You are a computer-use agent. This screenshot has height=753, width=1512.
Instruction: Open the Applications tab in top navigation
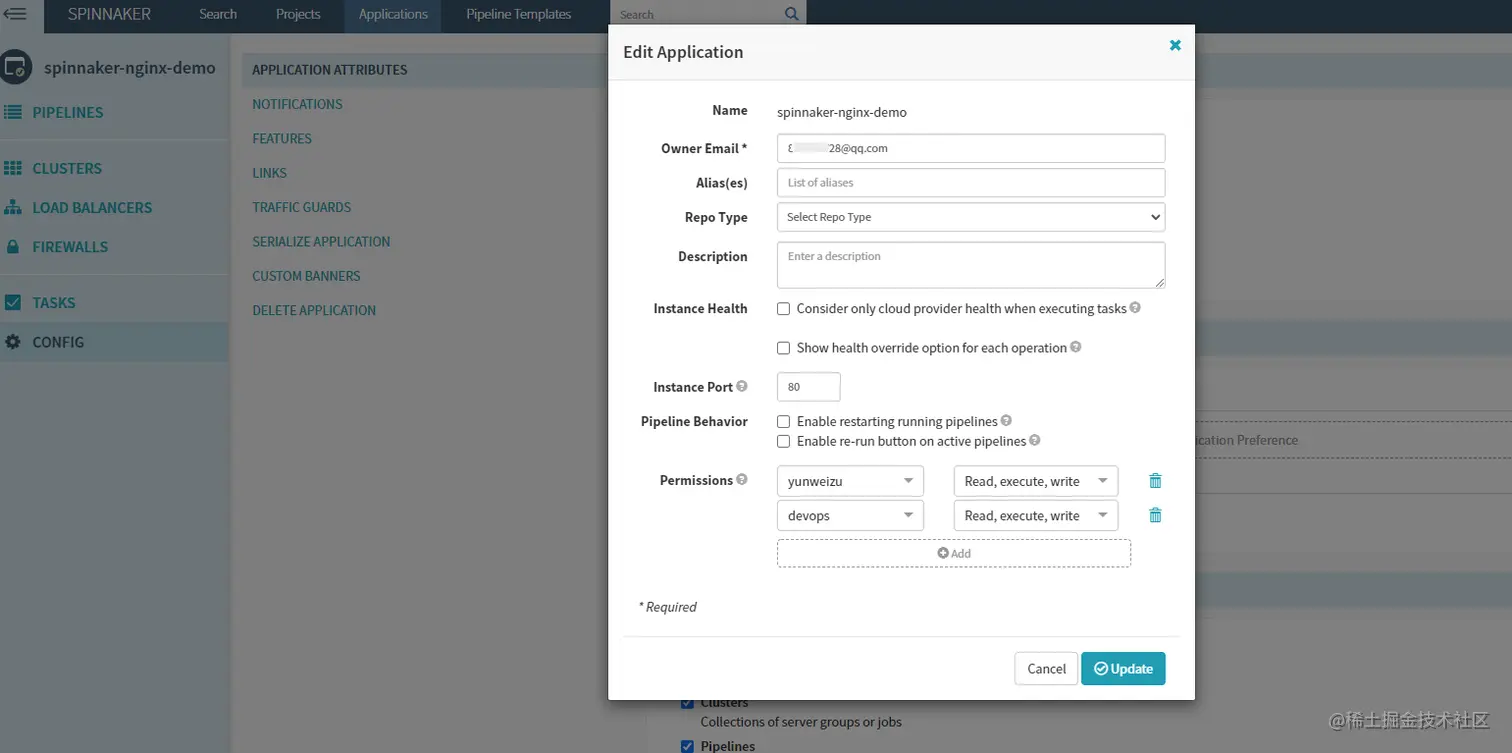point(393,14)
